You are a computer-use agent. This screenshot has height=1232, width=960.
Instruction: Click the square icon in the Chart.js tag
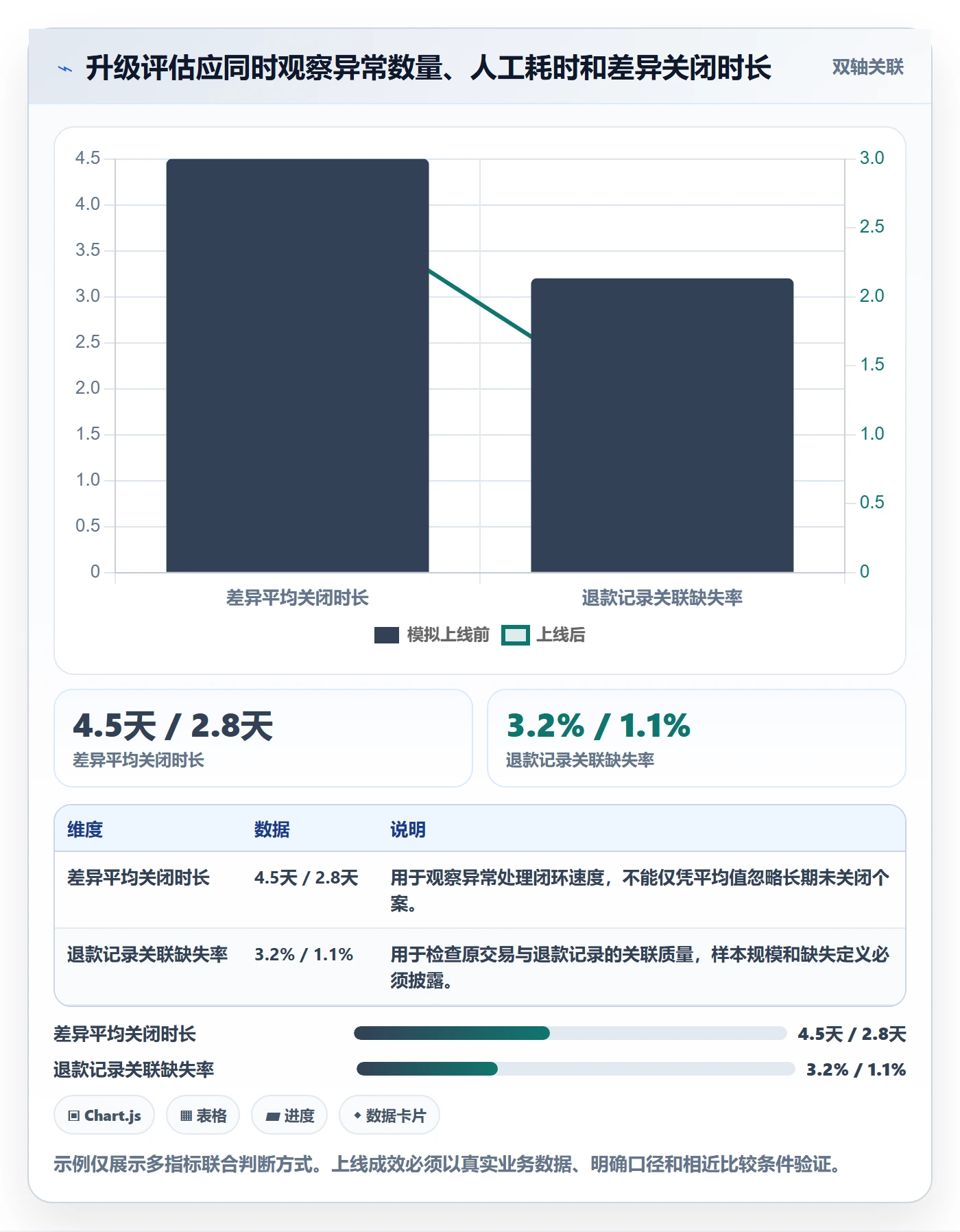point(73,1115)
